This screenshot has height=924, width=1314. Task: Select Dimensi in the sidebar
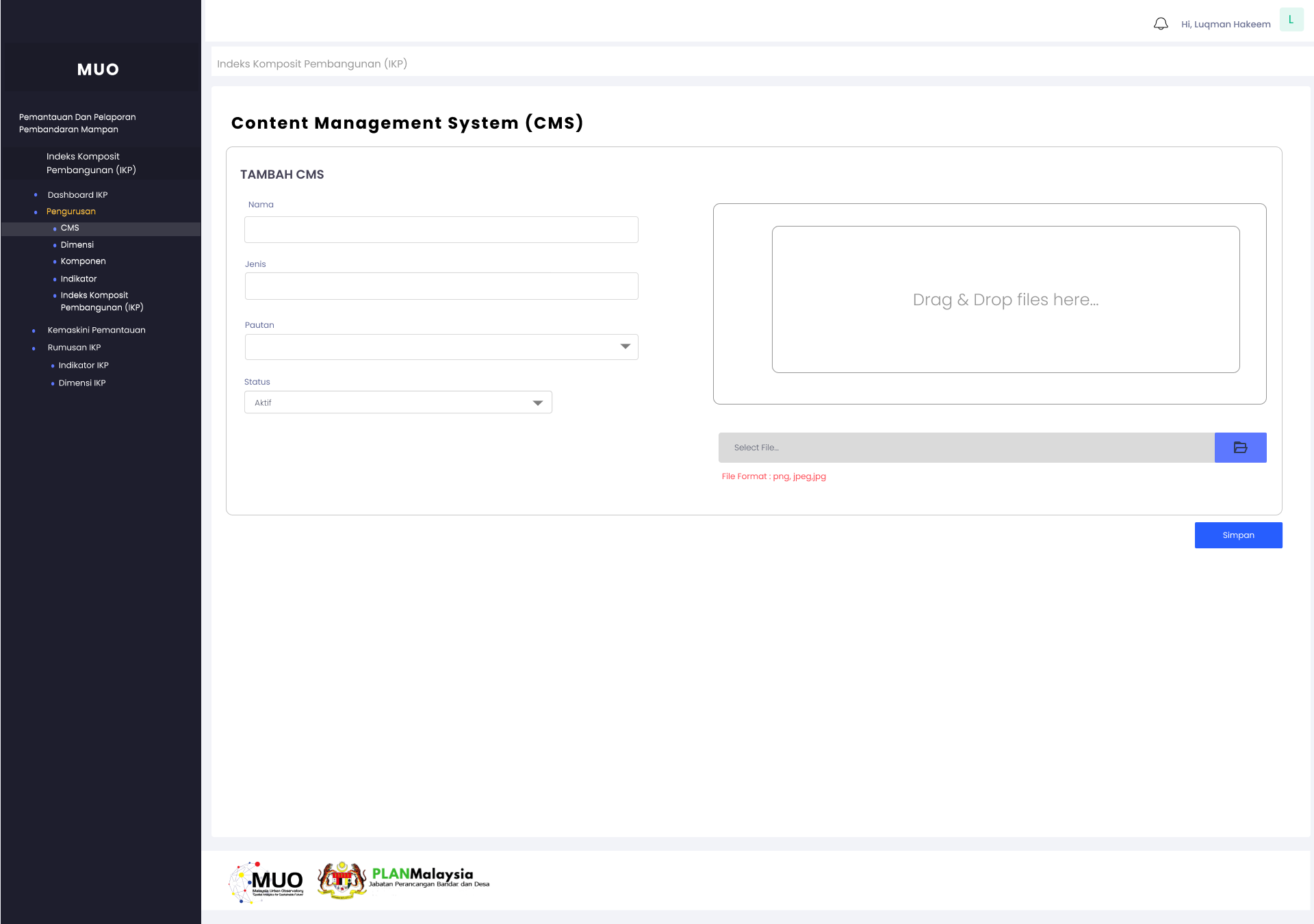tap(77, 245)
